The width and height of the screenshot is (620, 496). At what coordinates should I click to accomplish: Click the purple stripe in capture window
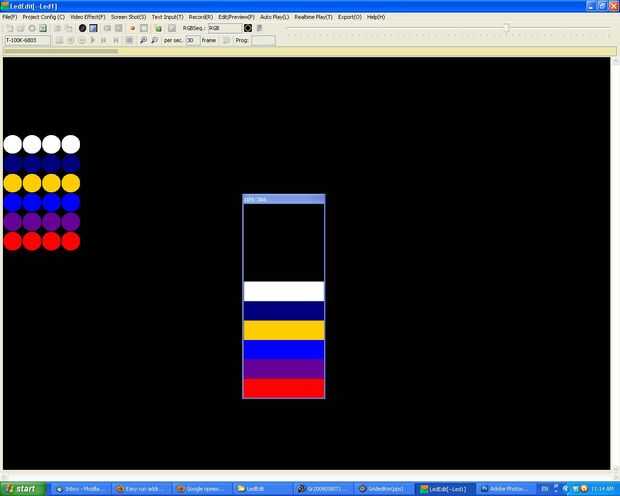pos(284,369)
